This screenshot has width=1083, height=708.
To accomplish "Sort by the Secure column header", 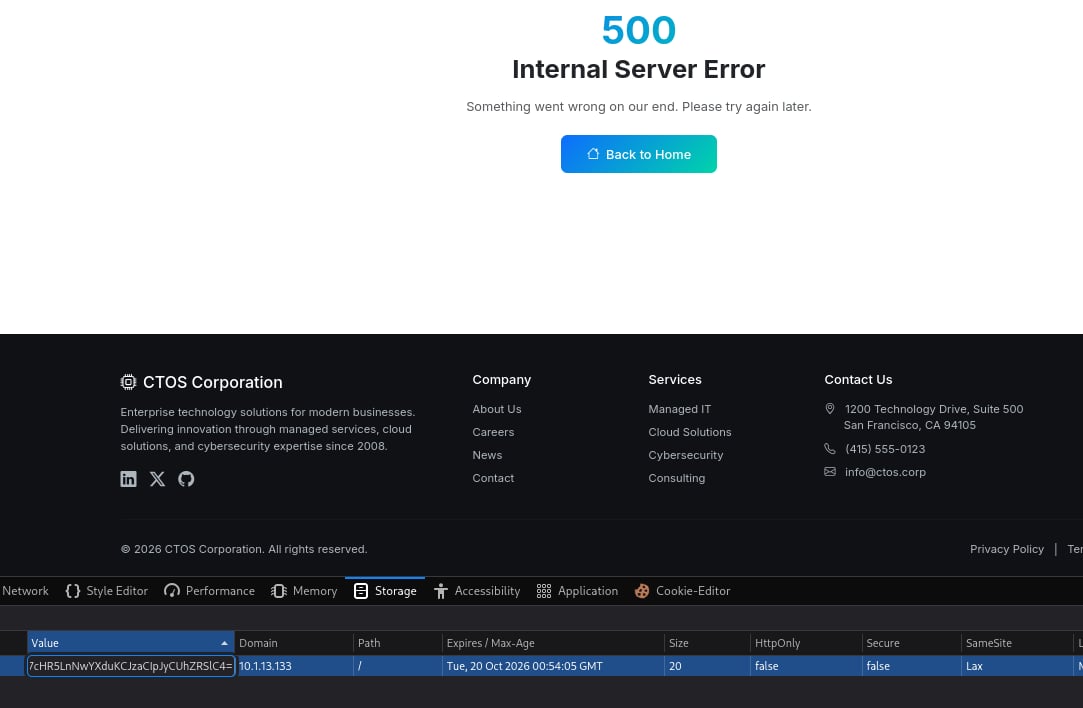I will click(x=912, y=643).
